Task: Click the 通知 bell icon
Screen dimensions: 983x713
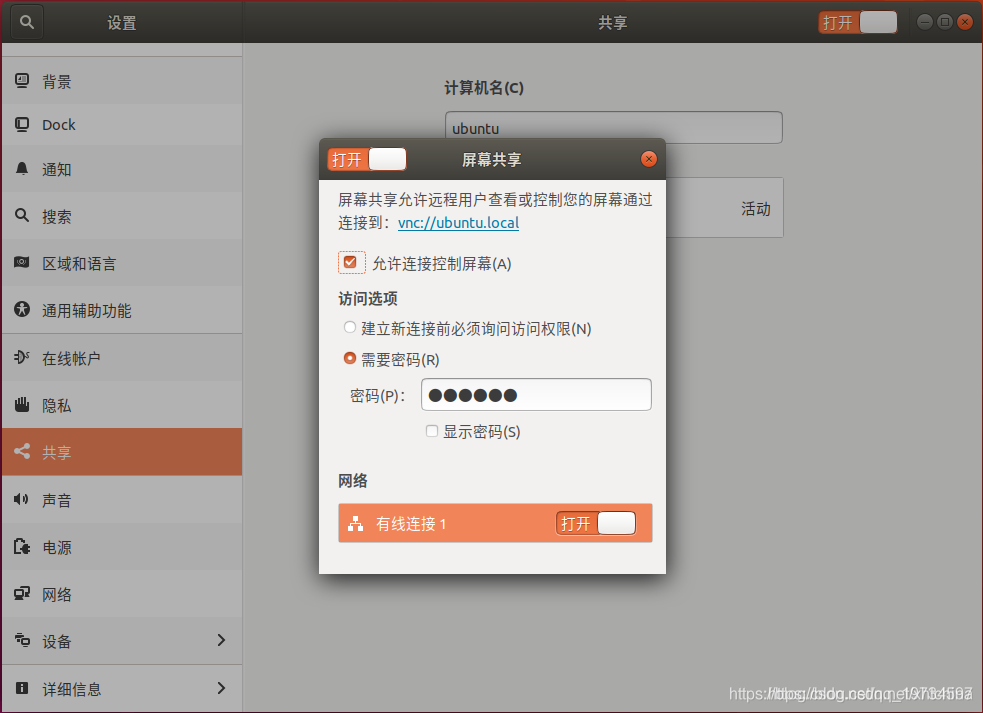Action: tap(22, 169)
